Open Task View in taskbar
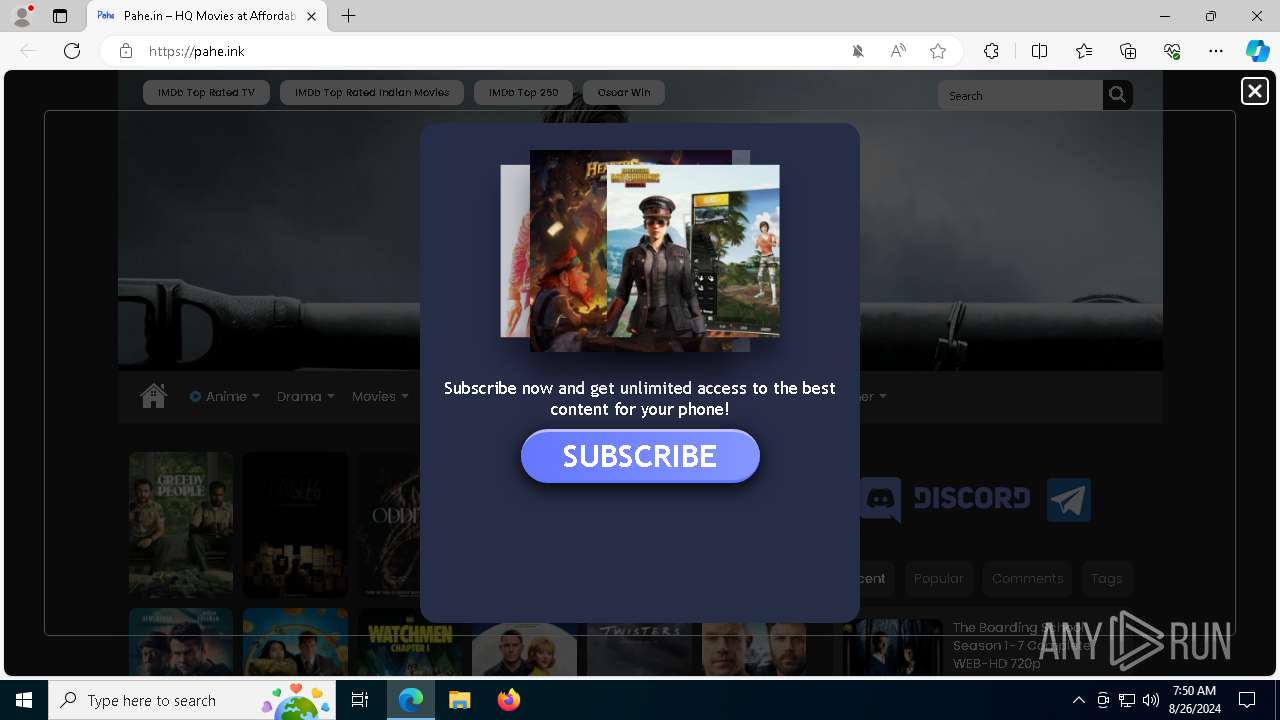The width and height of the screenshot is (1280, 720). [x=360, y=700]
